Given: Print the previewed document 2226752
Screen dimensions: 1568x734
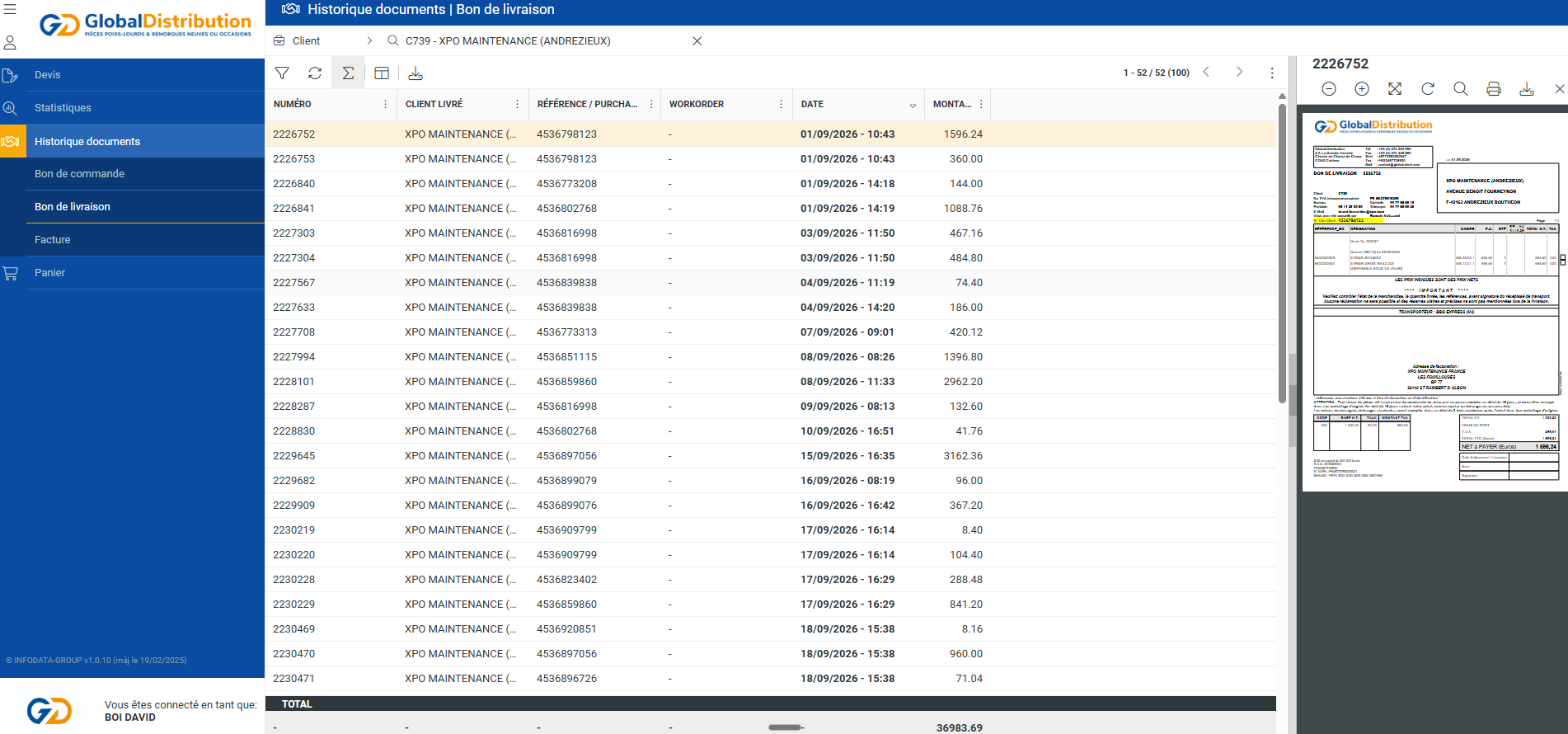Looking at the screenshot, I should point(1494,89).
